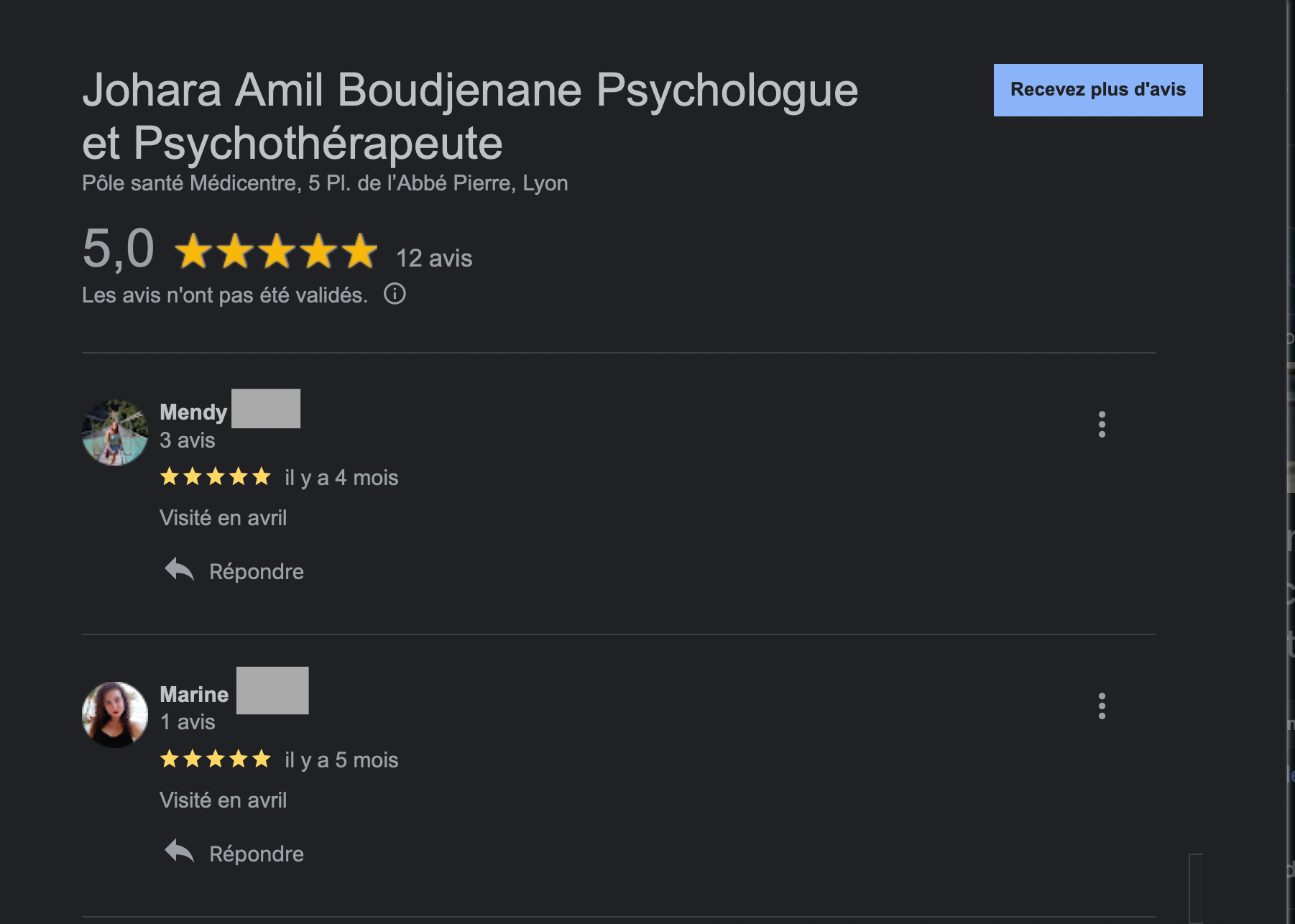Screen dimensions: 1295x924
Task: Click the reply arrow icon under Mendy's review
Action: 179,570
